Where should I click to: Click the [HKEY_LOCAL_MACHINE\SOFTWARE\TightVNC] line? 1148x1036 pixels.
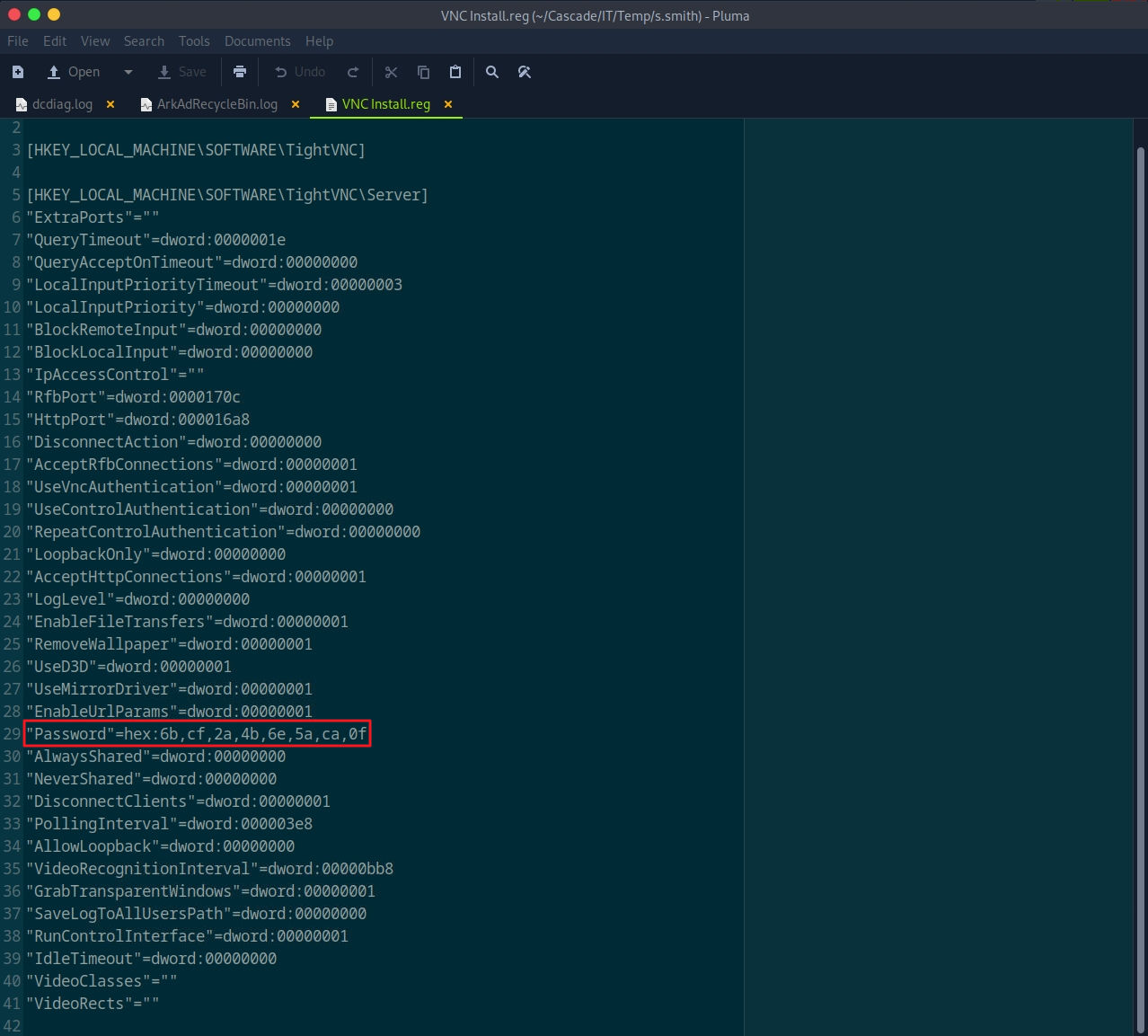[x=196, y=150]
